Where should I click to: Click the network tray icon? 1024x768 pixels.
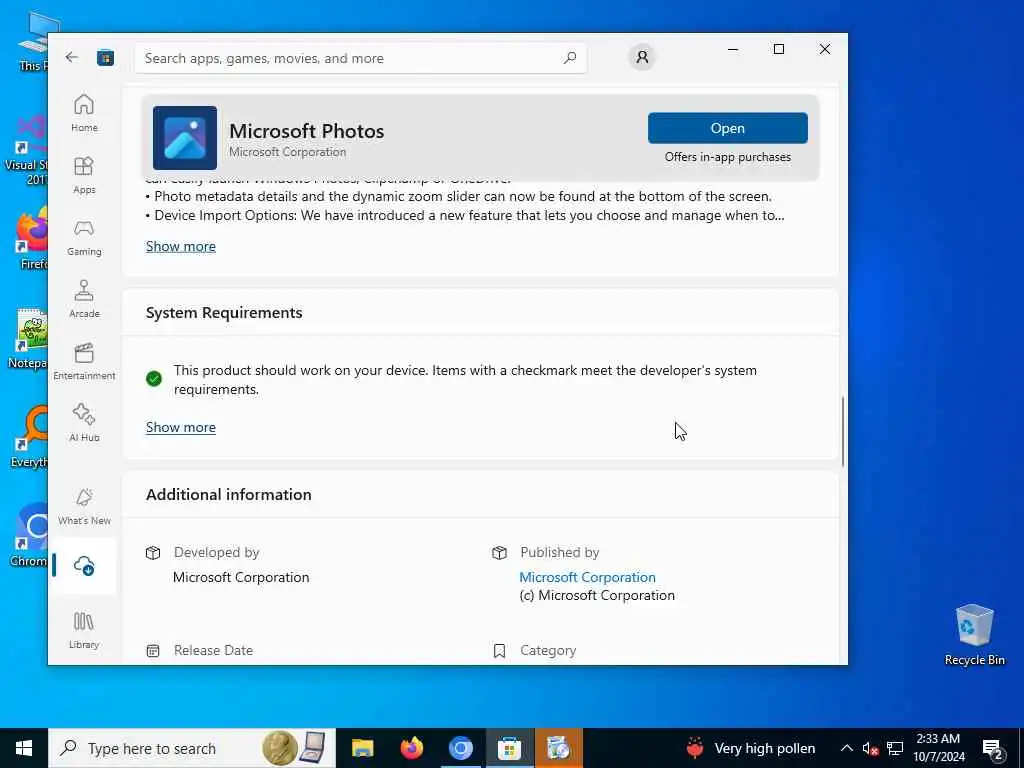[895, 748]
